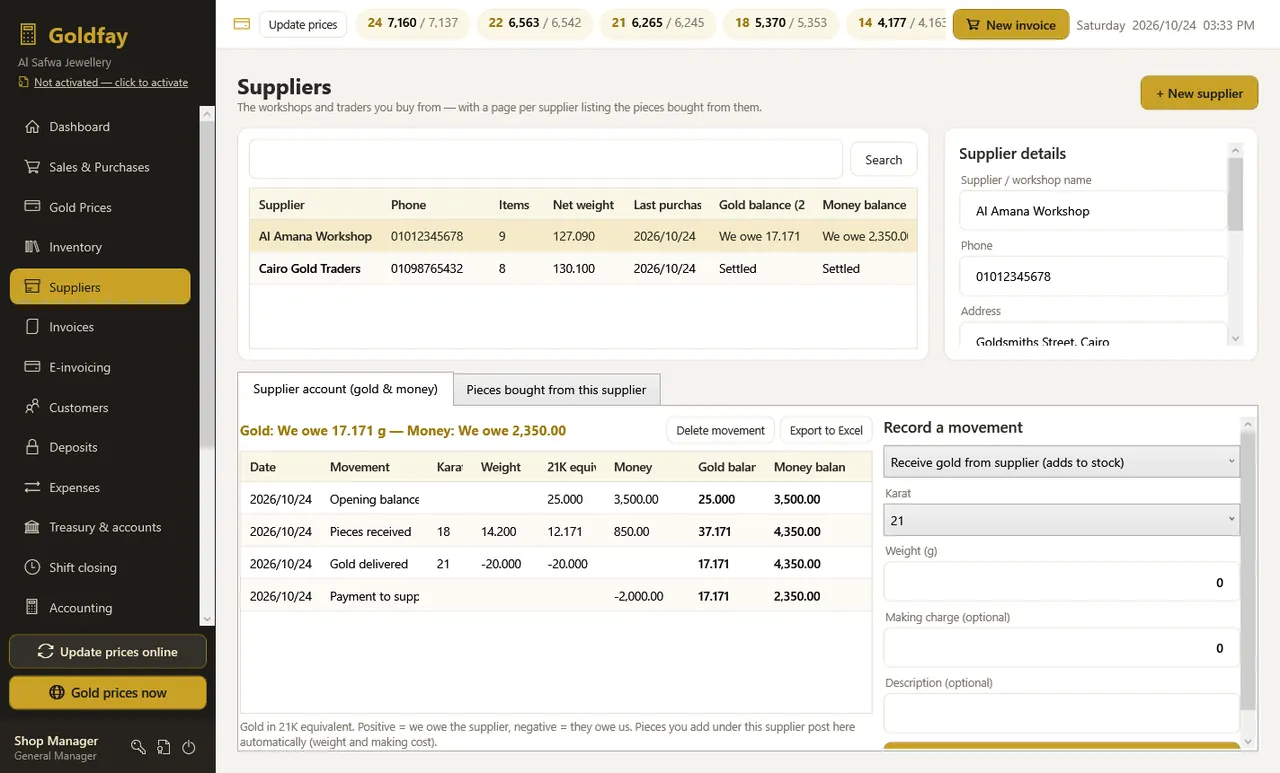Click Update prices online button
The height and width of the screenshot is (773, 1280).
tap(108, 652)
